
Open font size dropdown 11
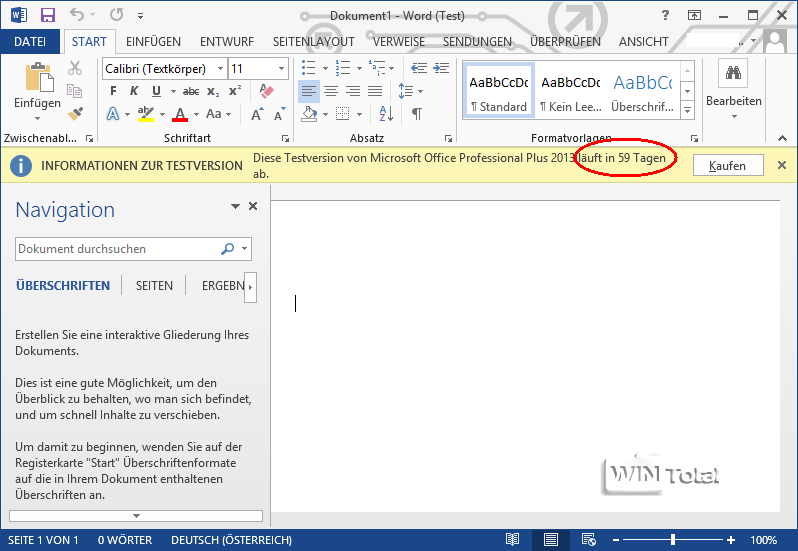(x=281, y=69)
